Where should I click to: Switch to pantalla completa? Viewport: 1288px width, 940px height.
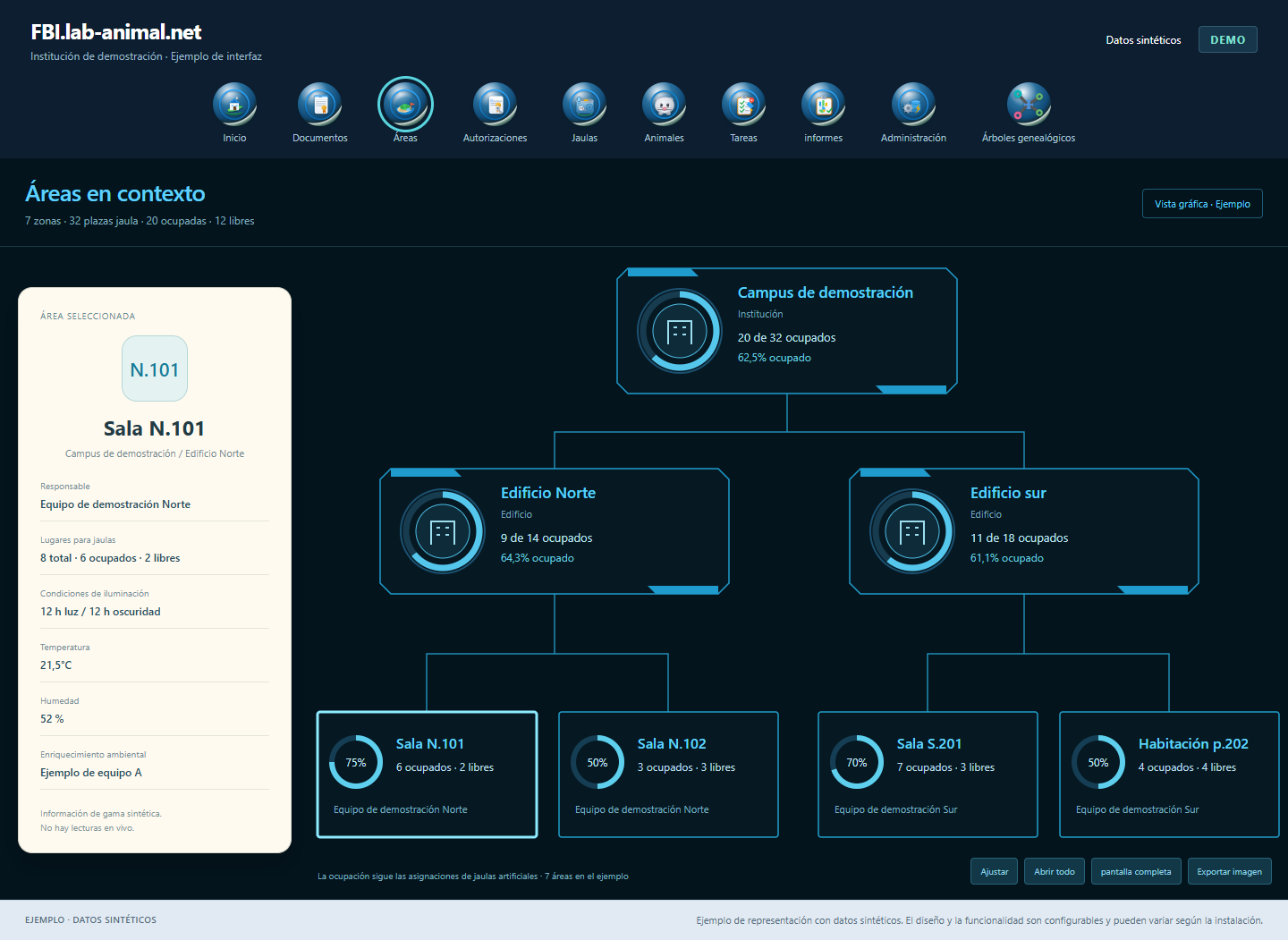pos(1136,871)
